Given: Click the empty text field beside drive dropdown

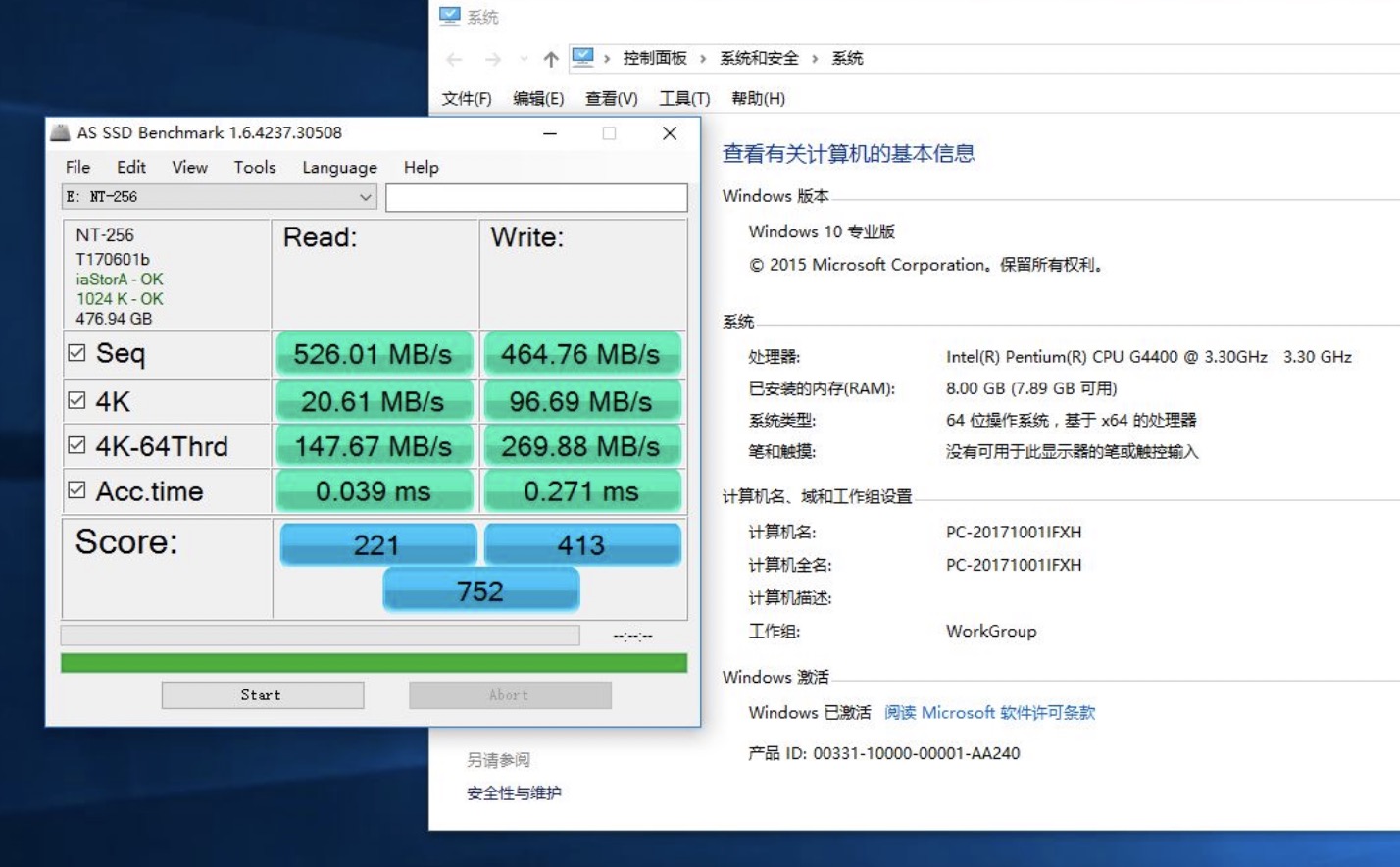Looking at the screenshot, I should (536, 197).
